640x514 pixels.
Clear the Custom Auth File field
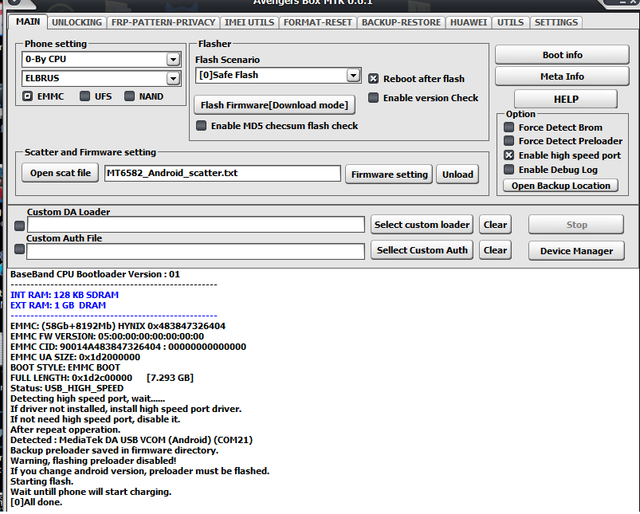pos(495,250)
